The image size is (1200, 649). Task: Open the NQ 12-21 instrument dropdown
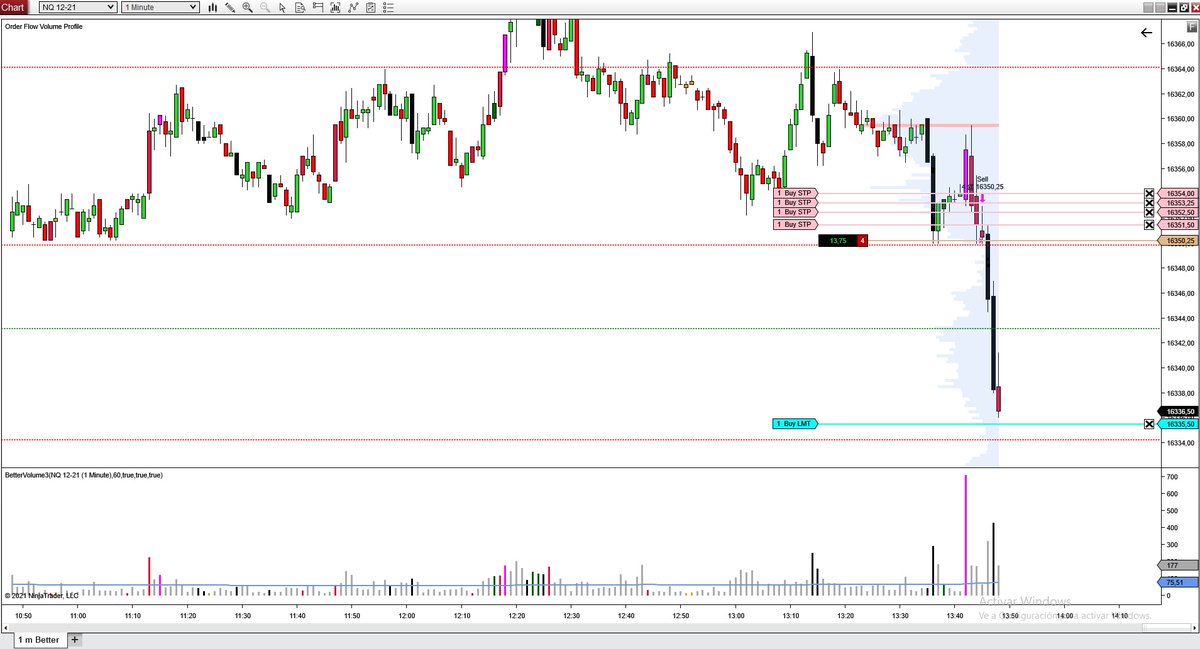coord(77,7)
